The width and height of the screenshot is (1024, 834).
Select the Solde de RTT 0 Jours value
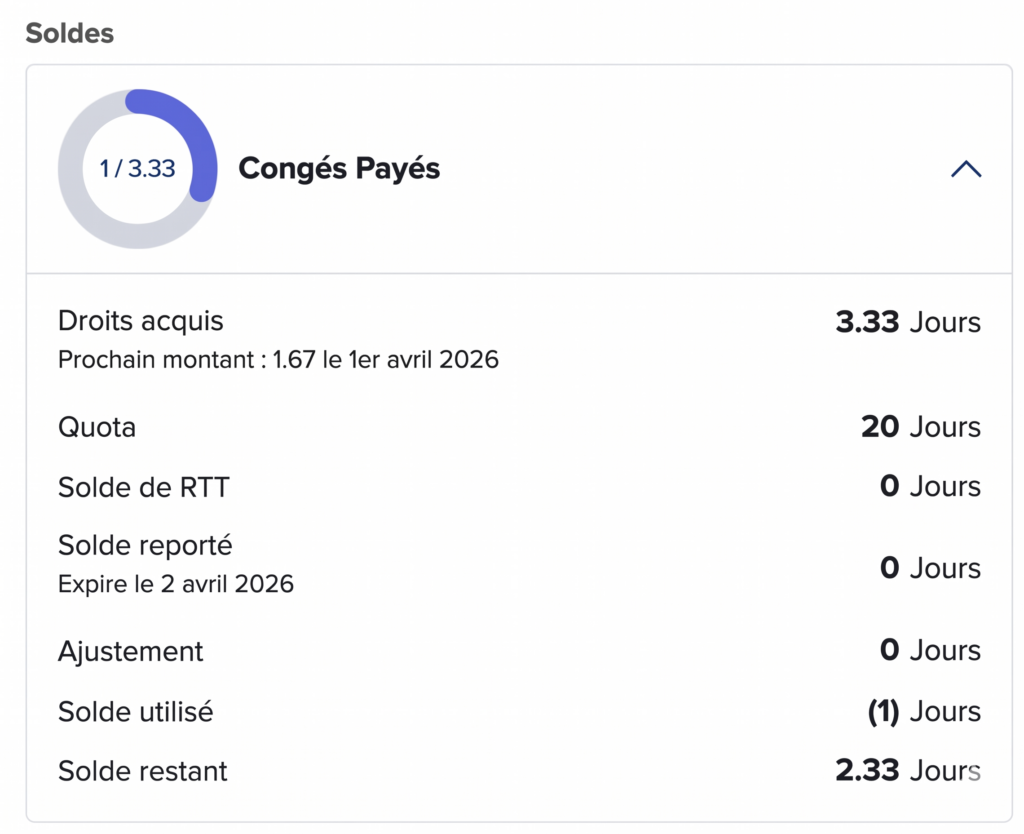[930, 487]
